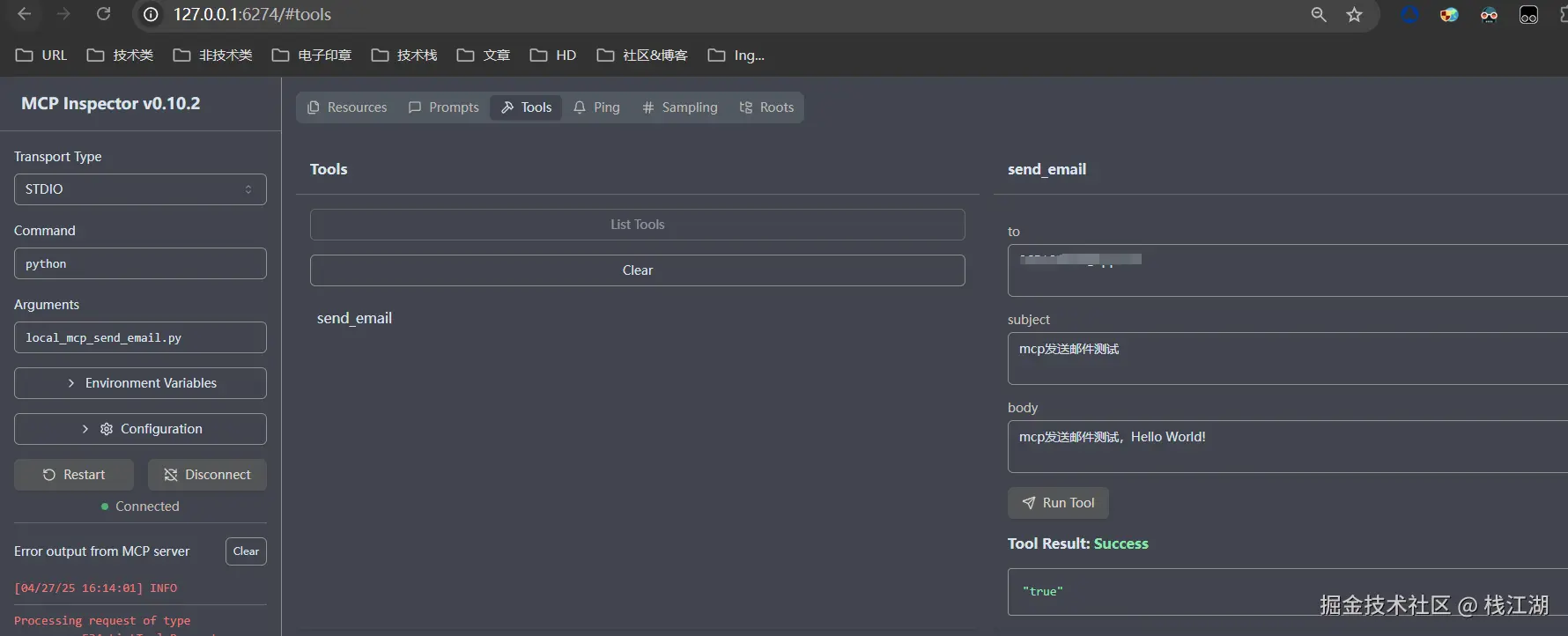This screenshot has width=1568, height=636.
Task: Open the URL bookmark folder
Action: [41, 55]
